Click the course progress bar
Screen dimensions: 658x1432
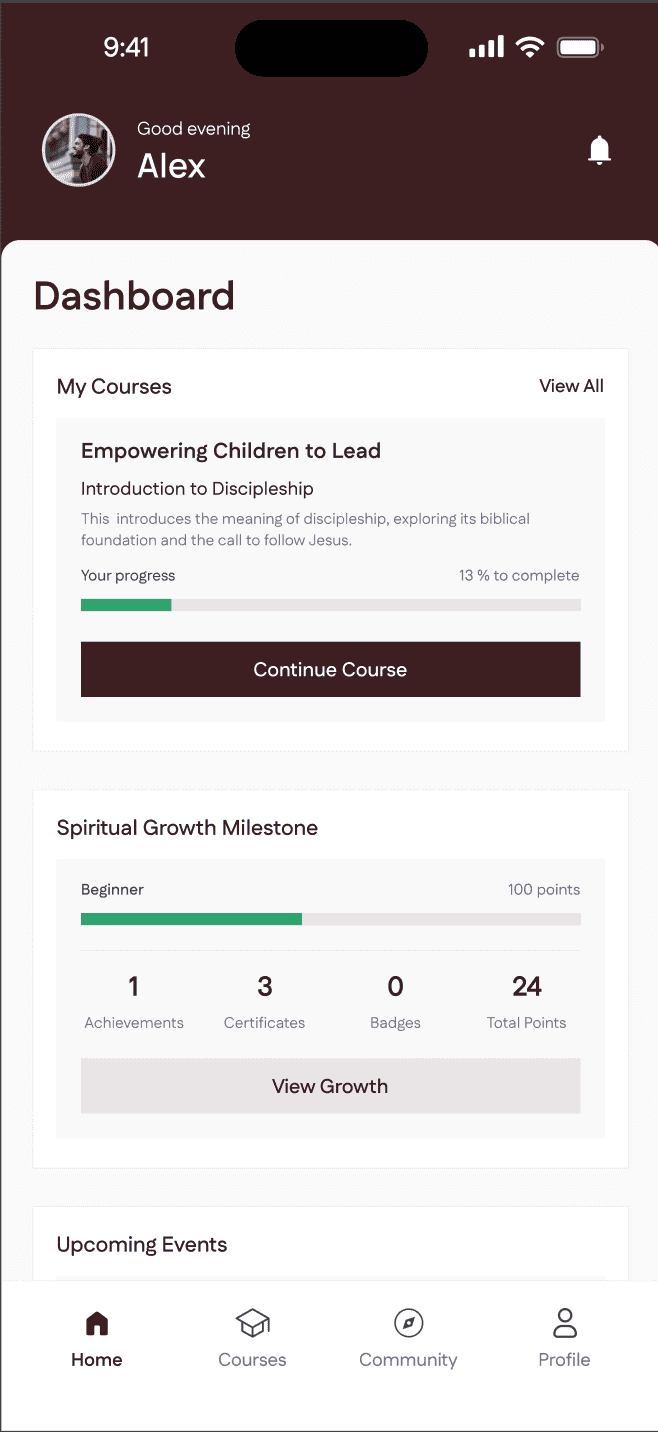(330, 605)
